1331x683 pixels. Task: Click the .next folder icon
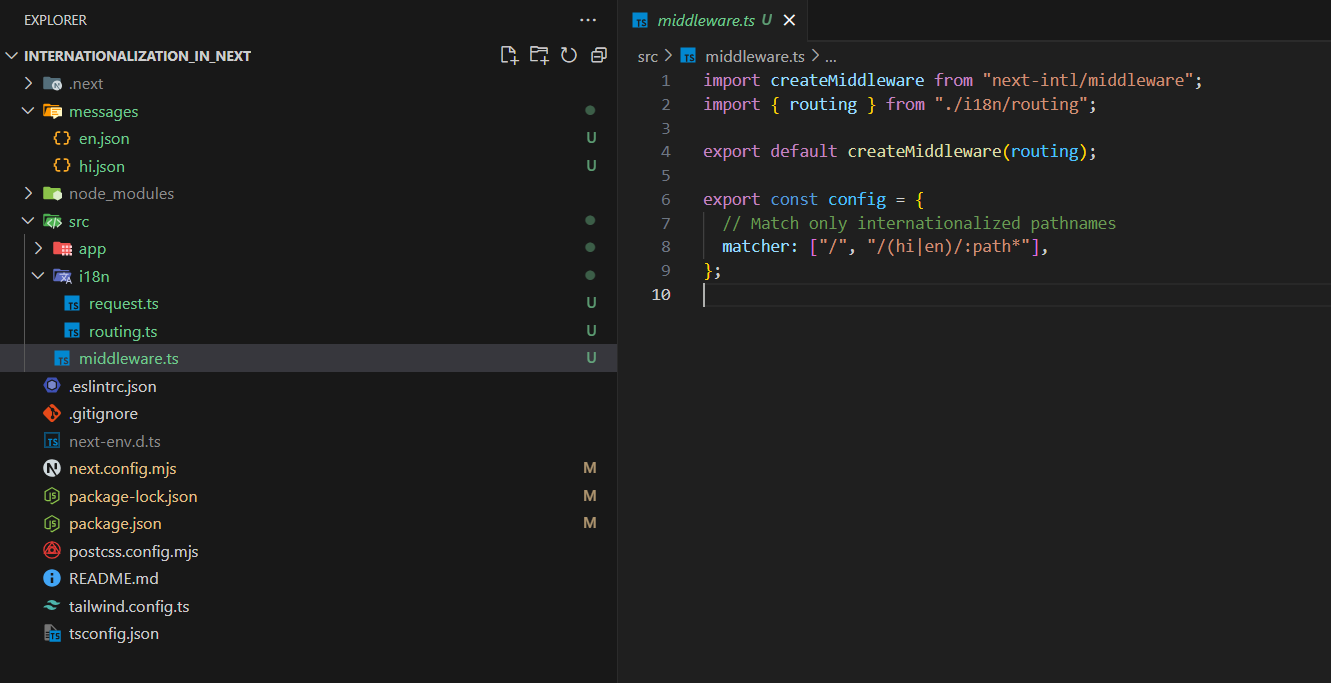pos(52,84)
